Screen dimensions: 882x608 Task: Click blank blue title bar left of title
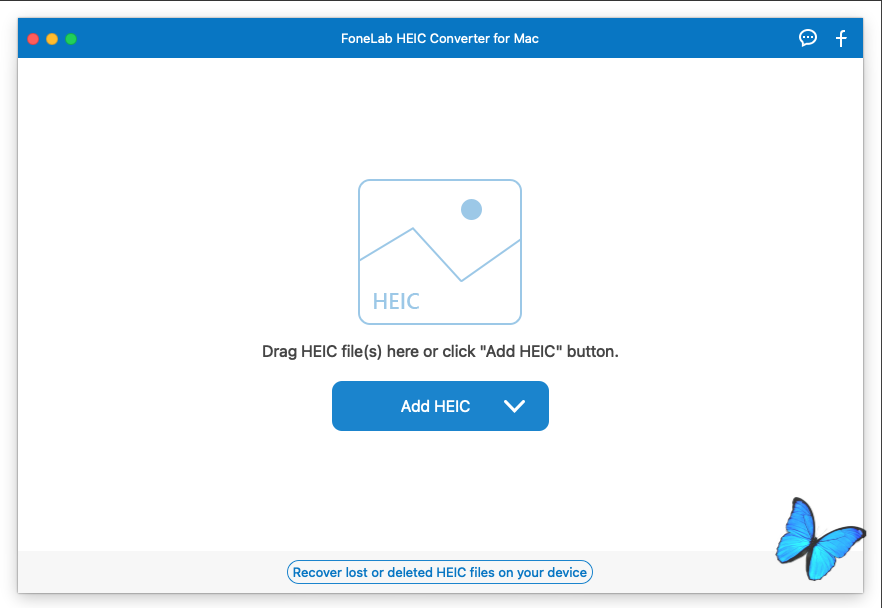200,38
